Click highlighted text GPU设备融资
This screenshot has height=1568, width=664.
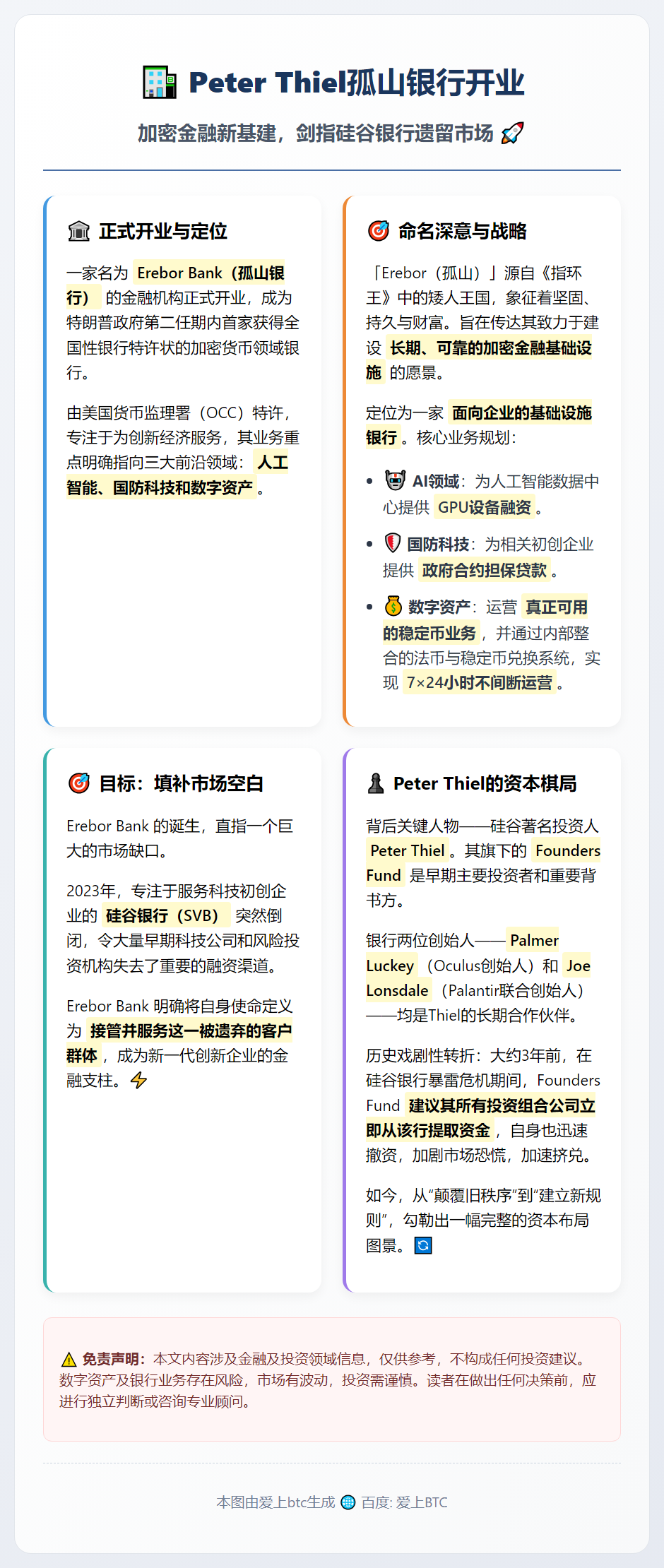tap(485, 507)
